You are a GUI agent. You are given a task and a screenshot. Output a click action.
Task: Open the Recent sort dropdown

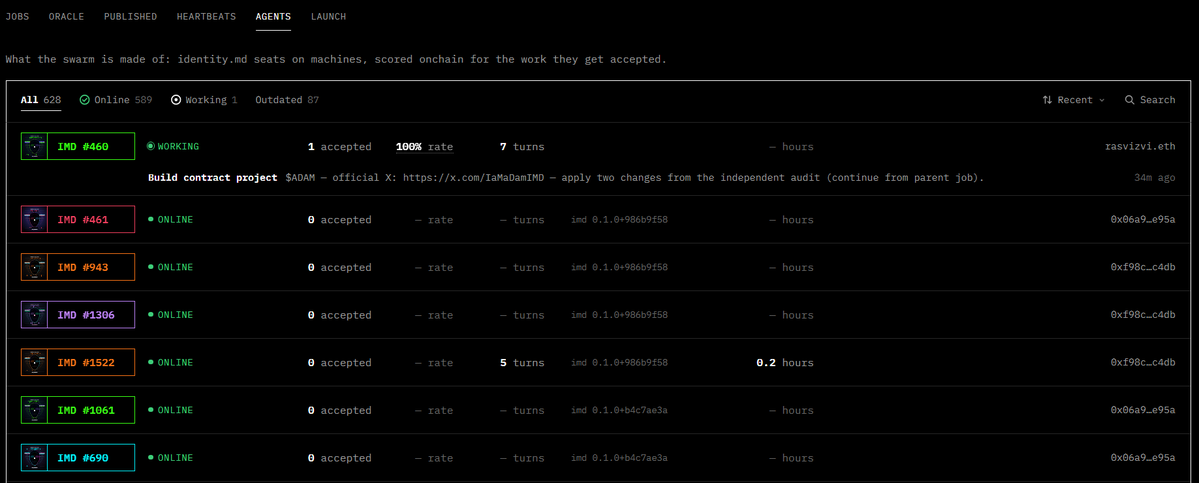click(1074, 99)
